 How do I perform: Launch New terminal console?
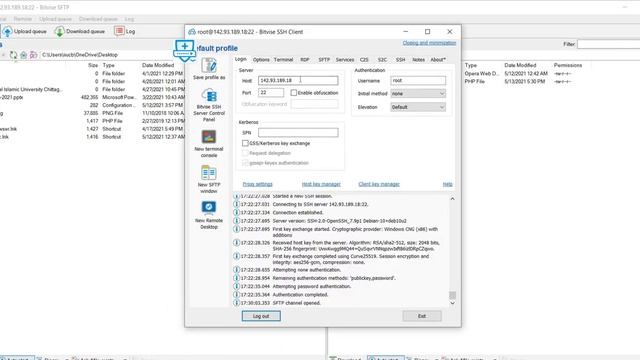pos(209,144)
